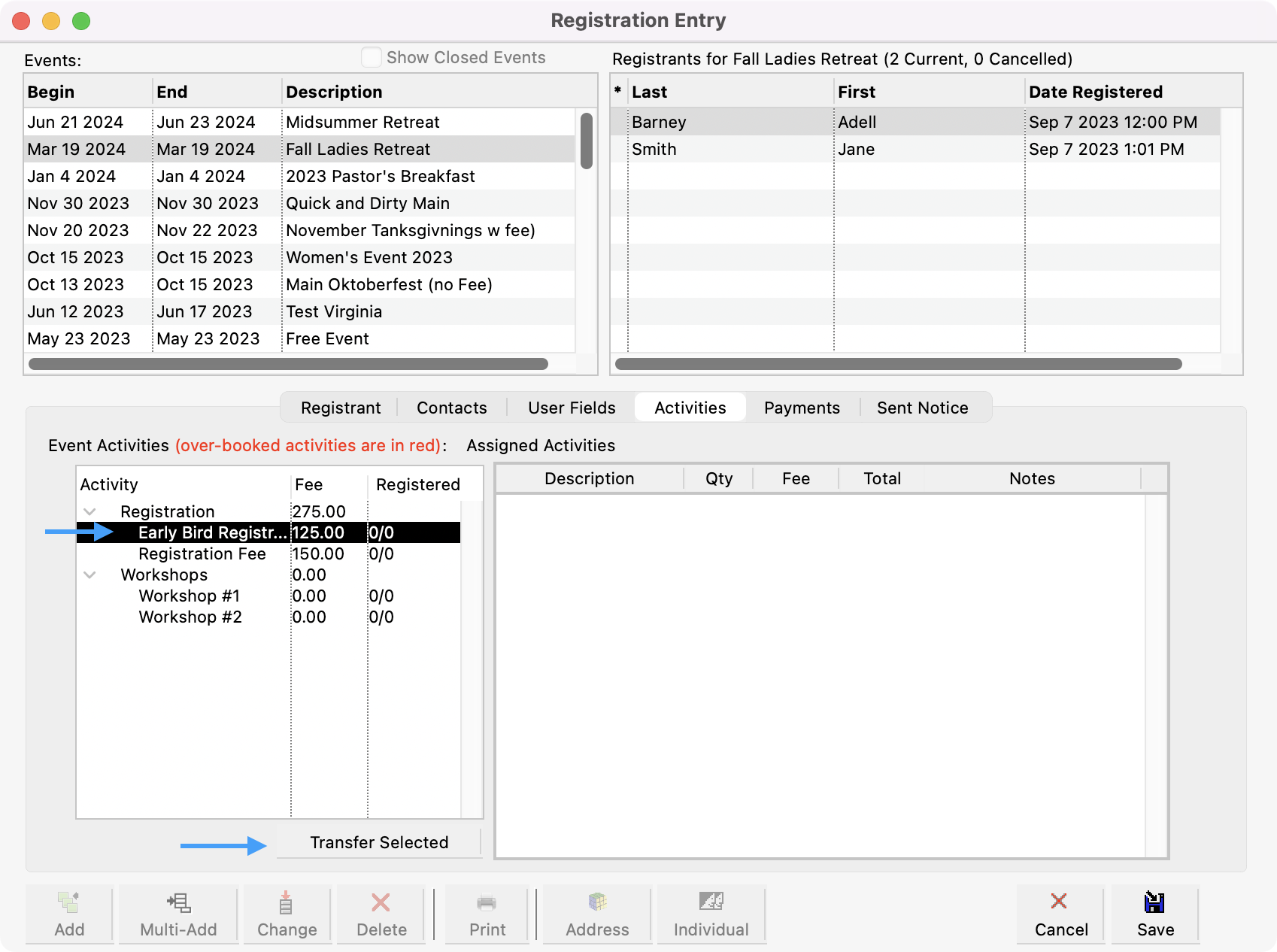Open the Address icon button
Screen dimensions: 1277x952
coord(597,902)
